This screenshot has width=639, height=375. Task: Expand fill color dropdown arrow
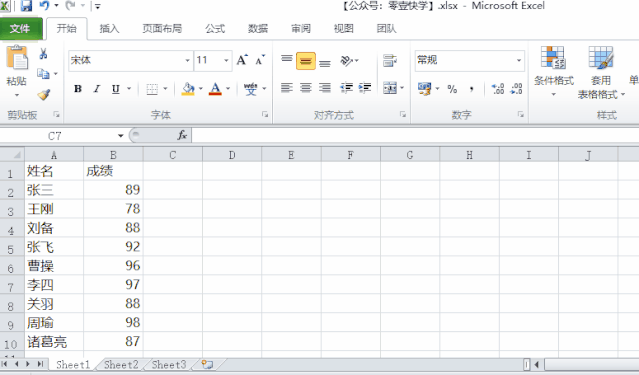[x=201, y=88]
